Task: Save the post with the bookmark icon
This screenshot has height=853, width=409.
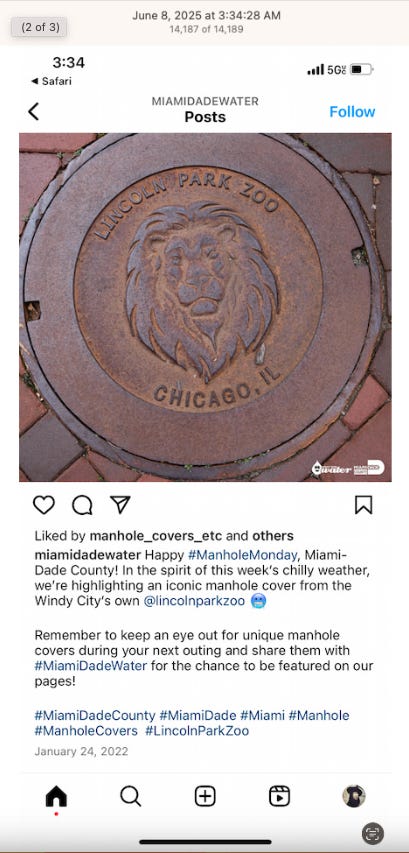Action: (x=363, y=505)
